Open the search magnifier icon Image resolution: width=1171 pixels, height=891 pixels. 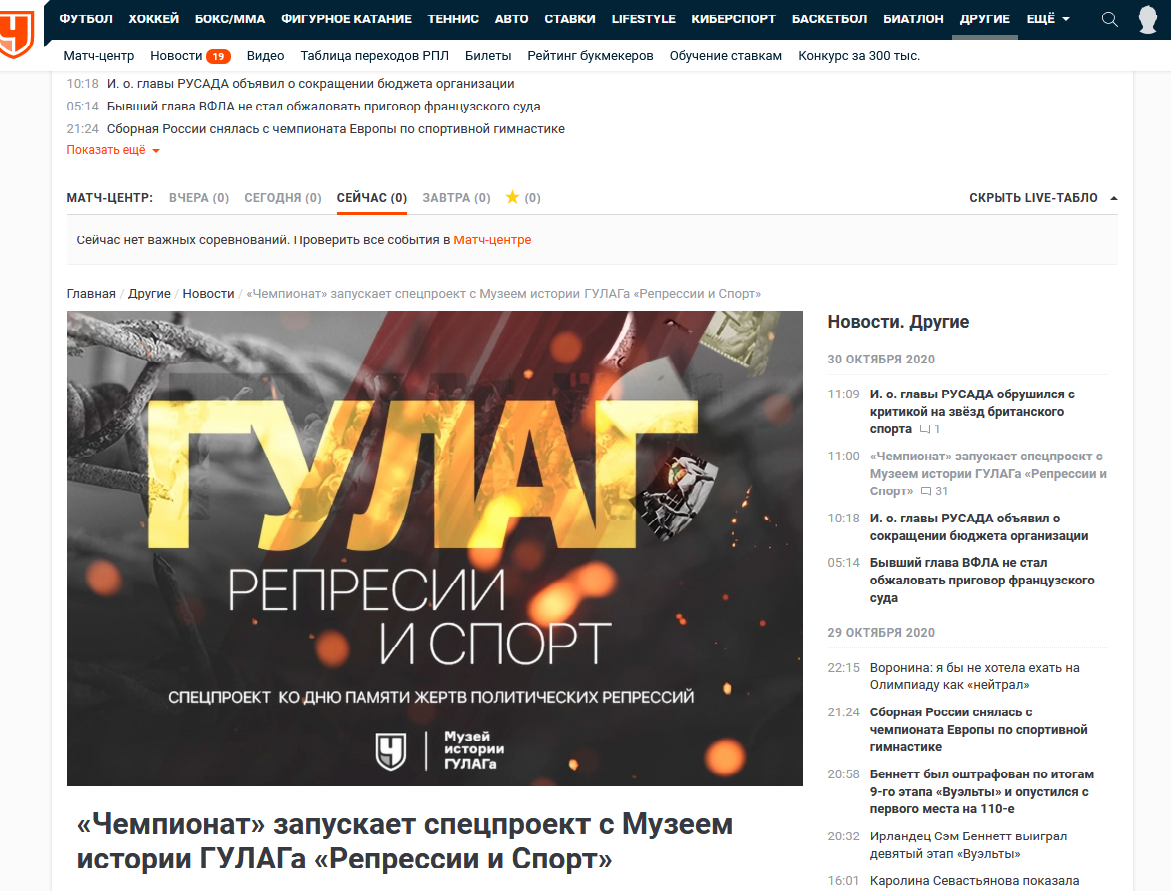[1110, 19]
